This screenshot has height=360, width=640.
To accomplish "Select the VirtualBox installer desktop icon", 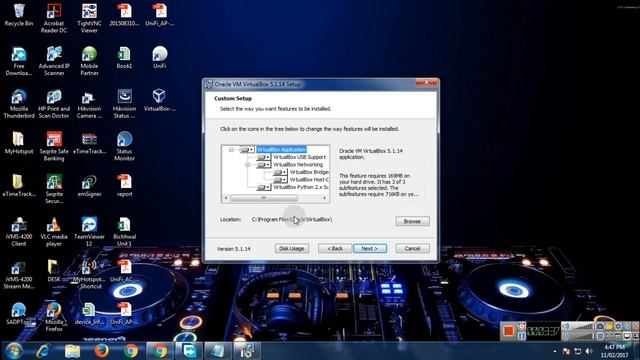I will (159, 100).
